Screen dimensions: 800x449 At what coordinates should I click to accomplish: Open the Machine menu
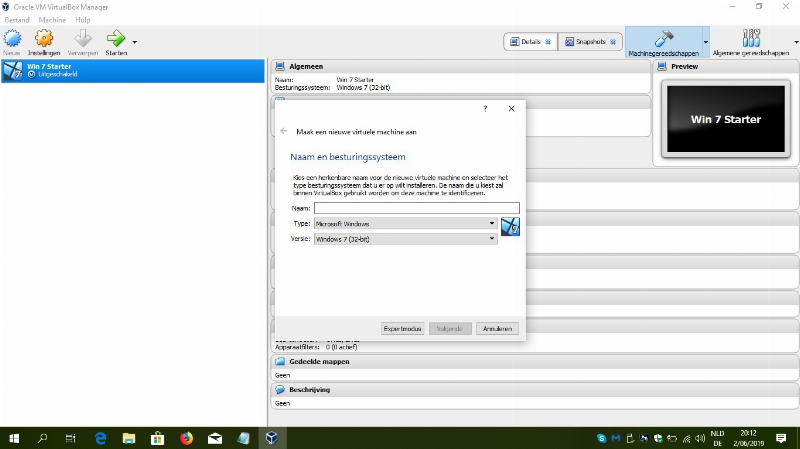52,20
